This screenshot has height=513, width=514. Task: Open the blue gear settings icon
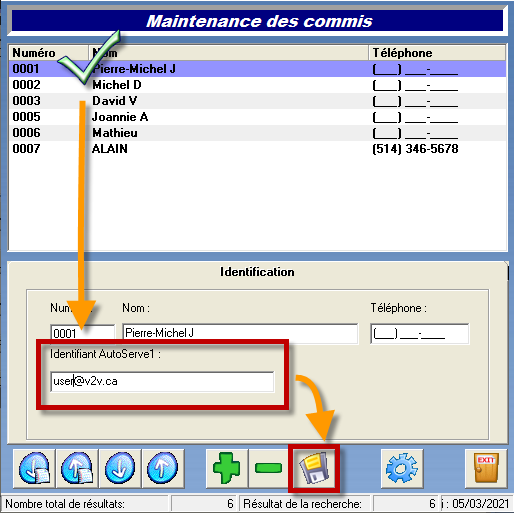click(402, 468)
